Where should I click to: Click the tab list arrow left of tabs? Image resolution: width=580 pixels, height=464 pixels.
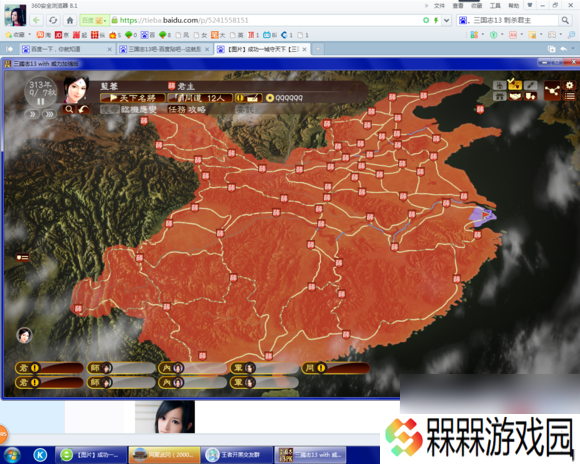[x=9, y=49]
